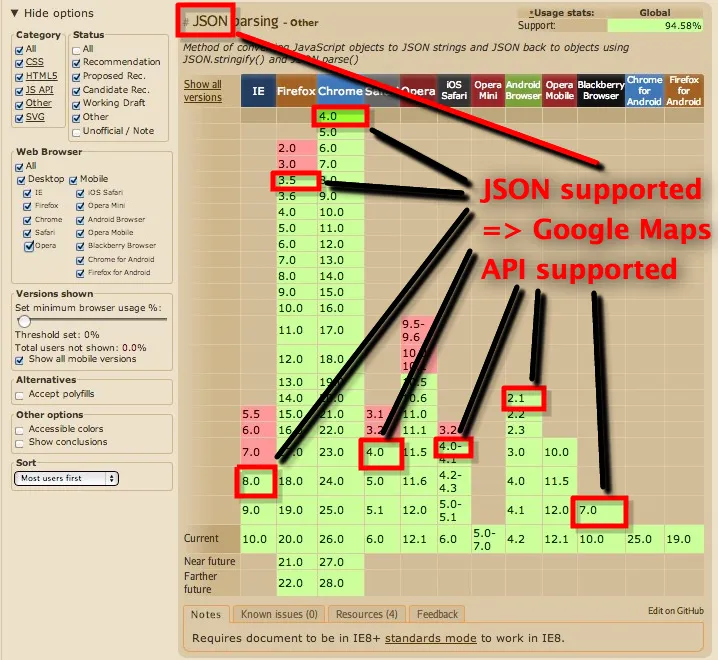Toggle Show all mobile versions checkbox
The width and height of the screenshot is (718, 660).
coord(19,360)
